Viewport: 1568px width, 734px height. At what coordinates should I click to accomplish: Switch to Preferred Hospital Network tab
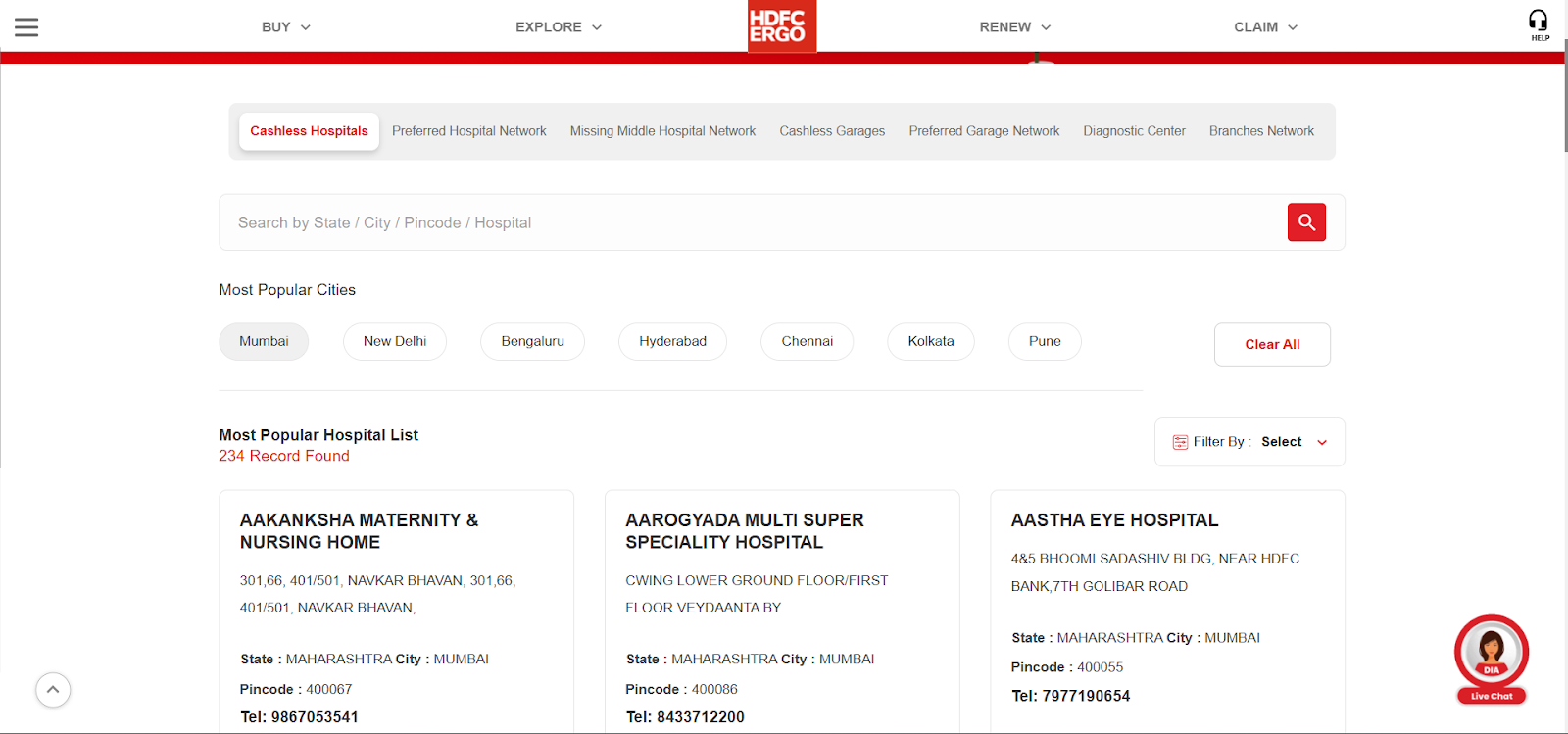[x=468, y=131]
